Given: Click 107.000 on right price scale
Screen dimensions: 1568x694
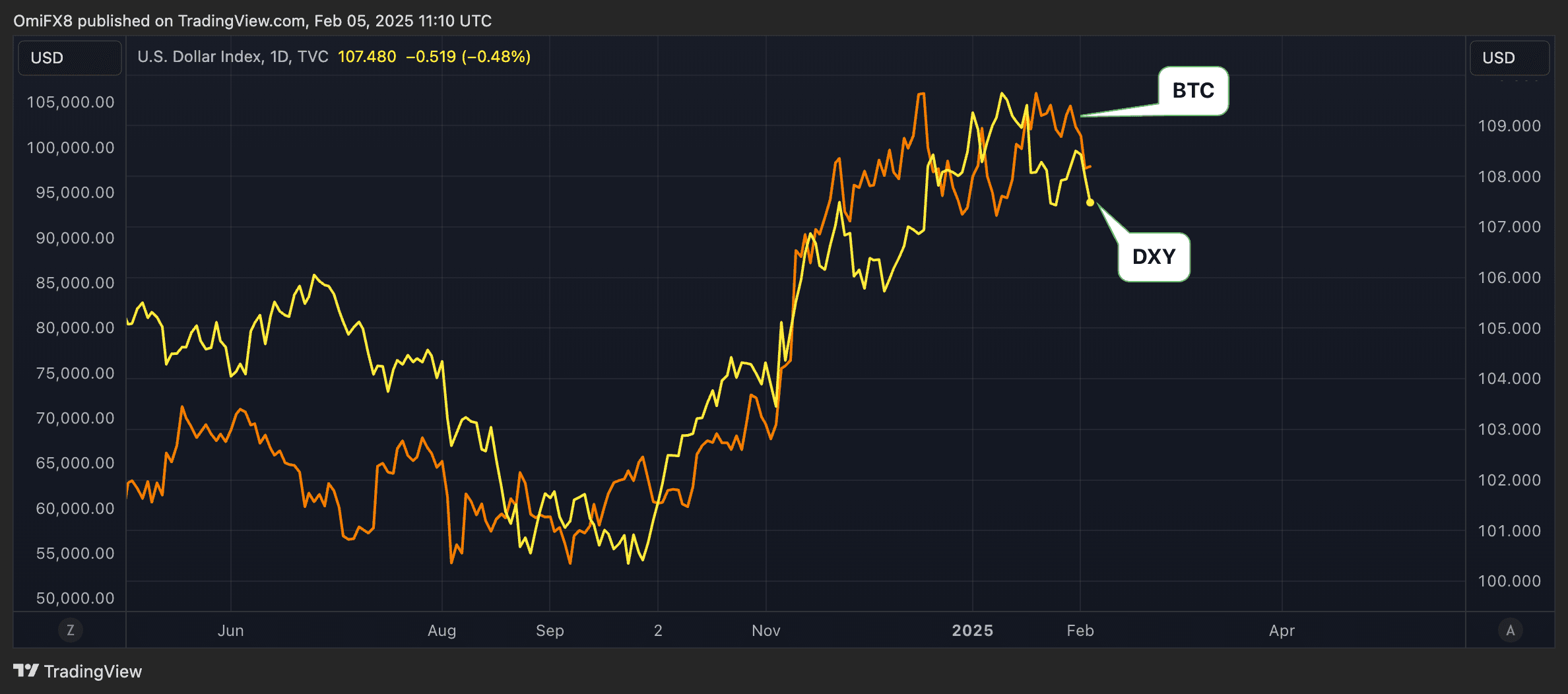Looking at the screenshot, I should click(x=1509, y=227).
